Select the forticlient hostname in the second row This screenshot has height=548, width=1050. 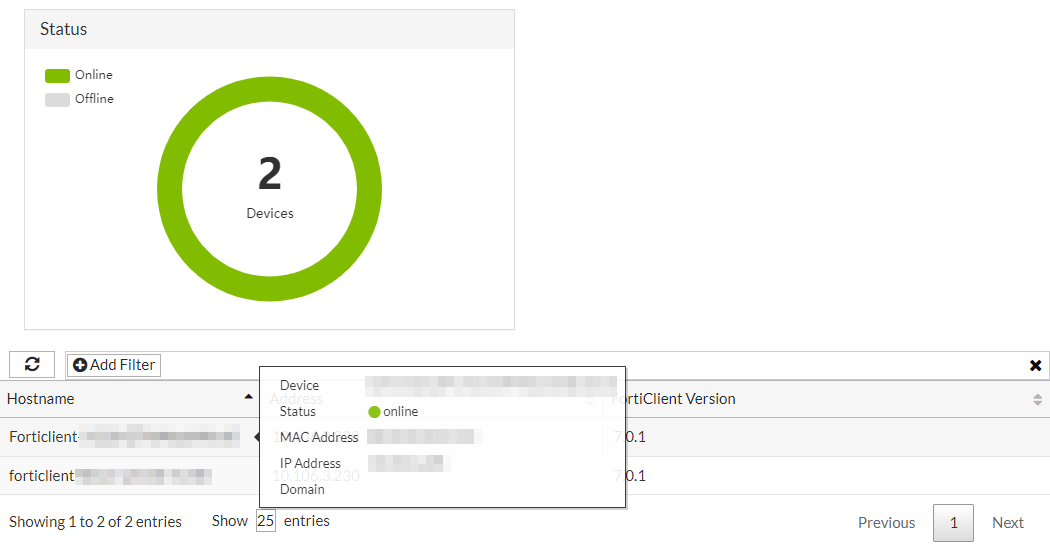110,476
